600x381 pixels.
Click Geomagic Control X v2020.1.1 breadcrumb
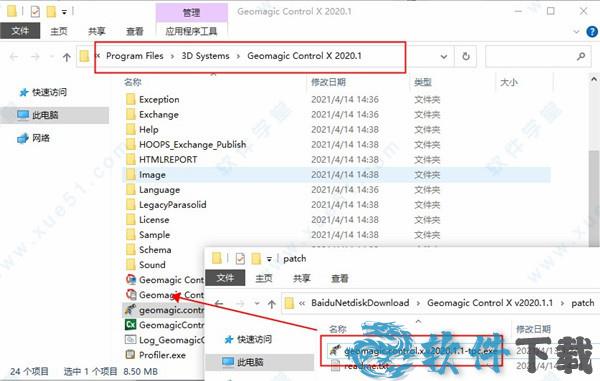490,303
